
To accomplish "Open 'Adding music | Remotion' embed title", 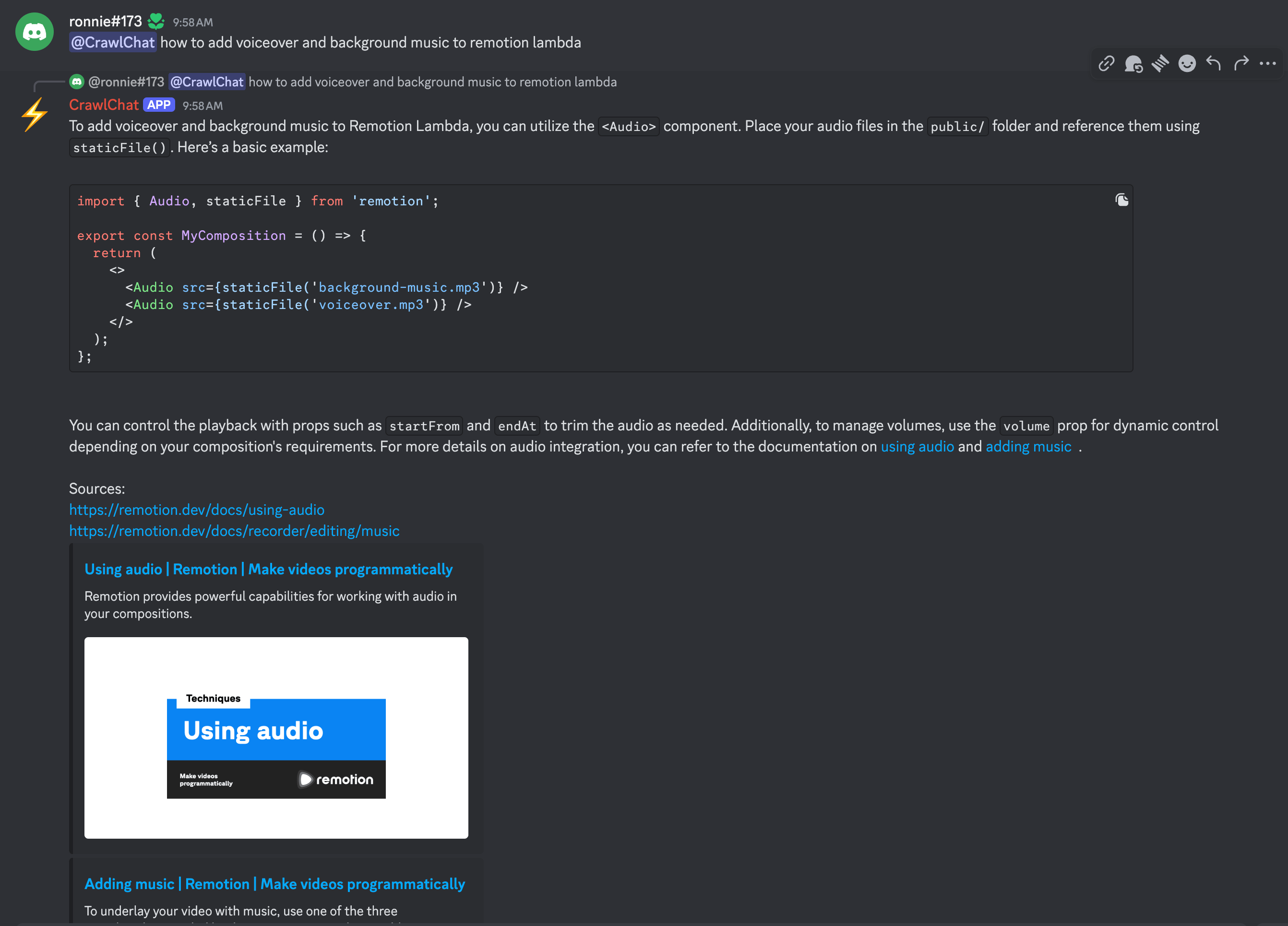I will coord(274,884).
